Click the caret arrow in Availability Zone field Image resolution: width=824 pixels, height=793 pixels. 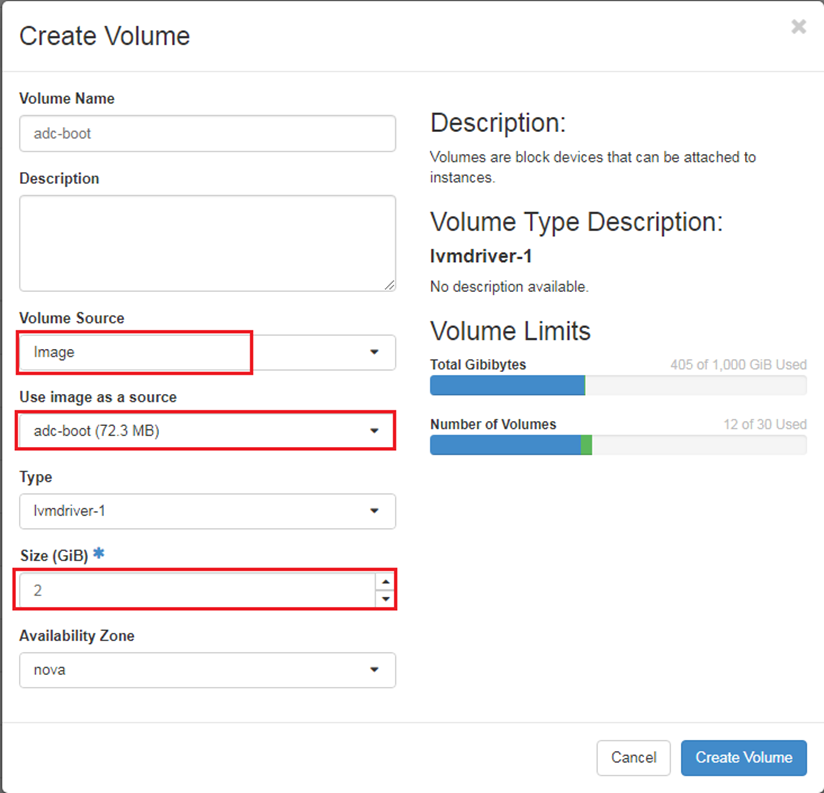375,670
